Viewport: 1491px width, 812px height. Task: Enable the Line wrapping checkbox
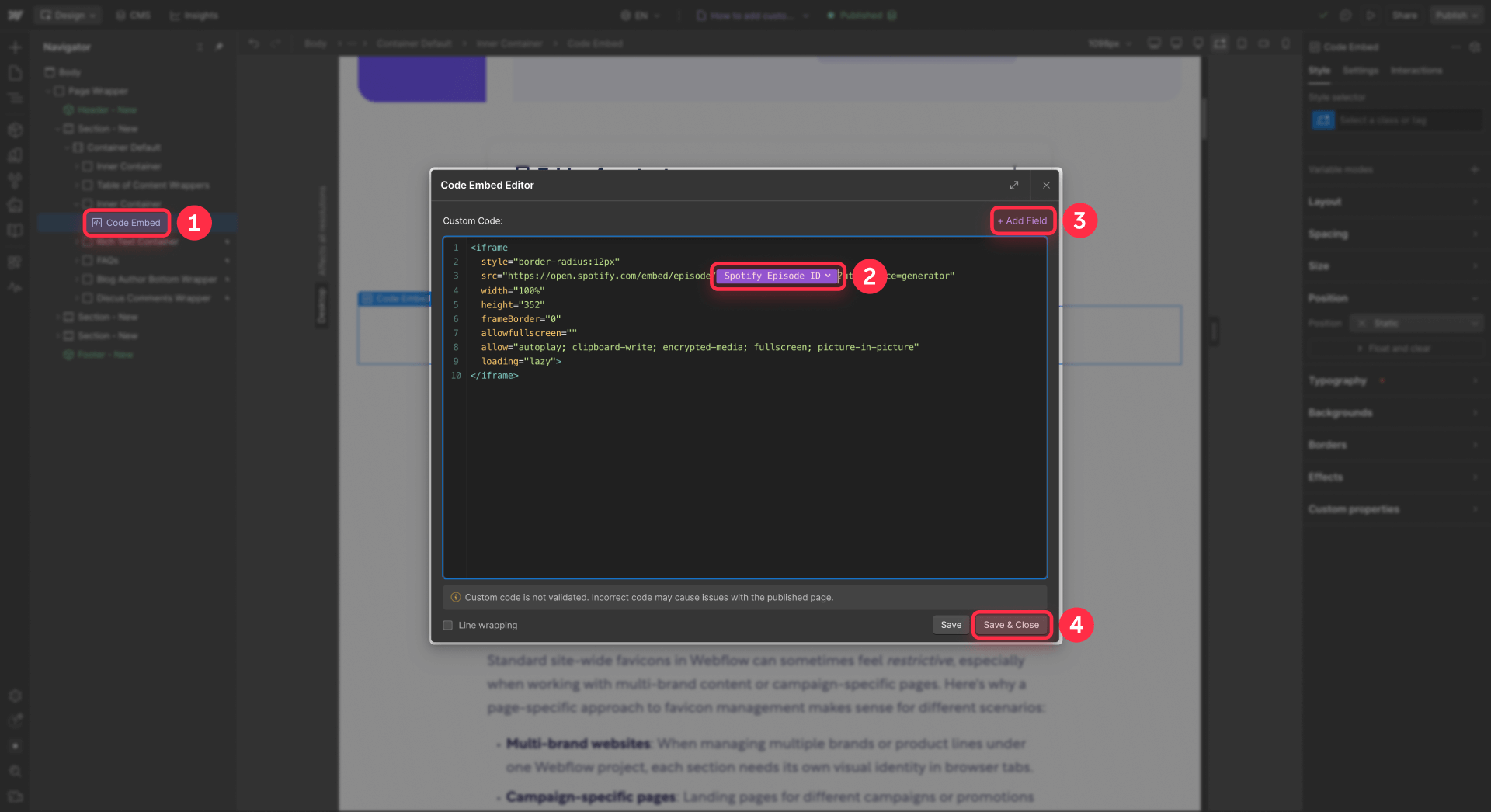pyautogui.click(x=448, y=625)
